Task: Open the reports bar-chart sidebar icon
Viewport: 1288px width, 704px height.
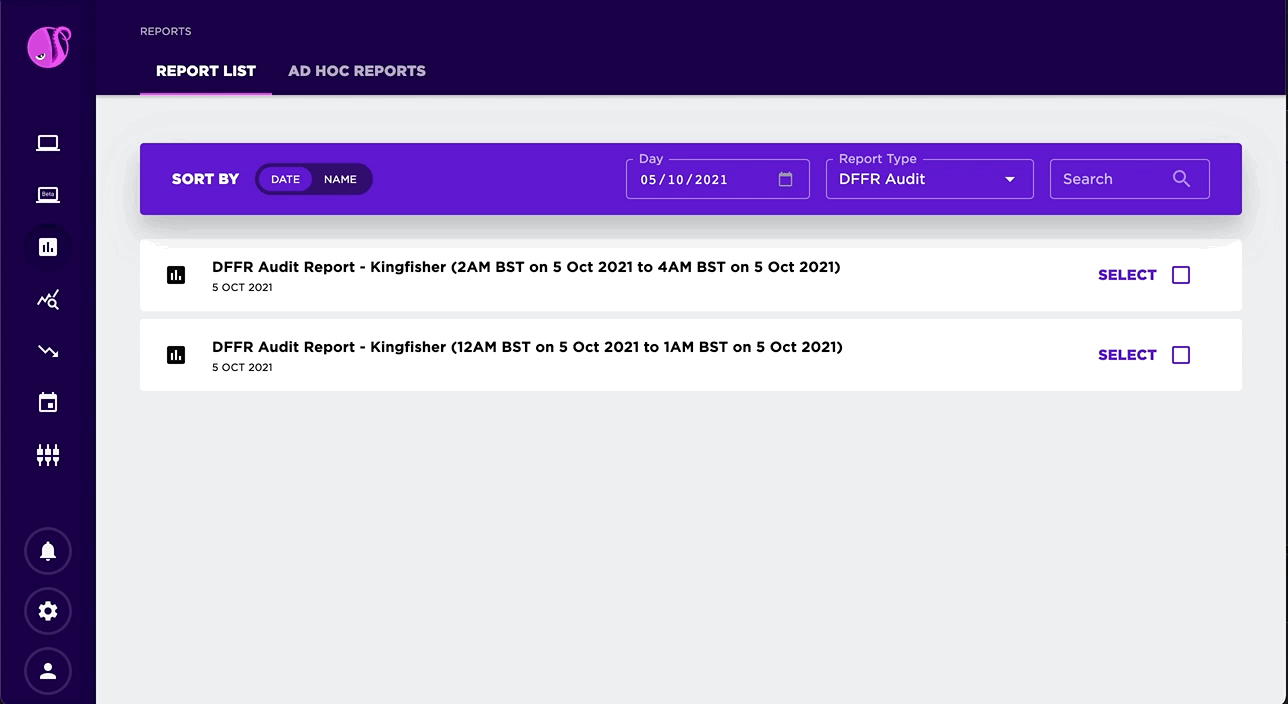Action: coord(48,247)
